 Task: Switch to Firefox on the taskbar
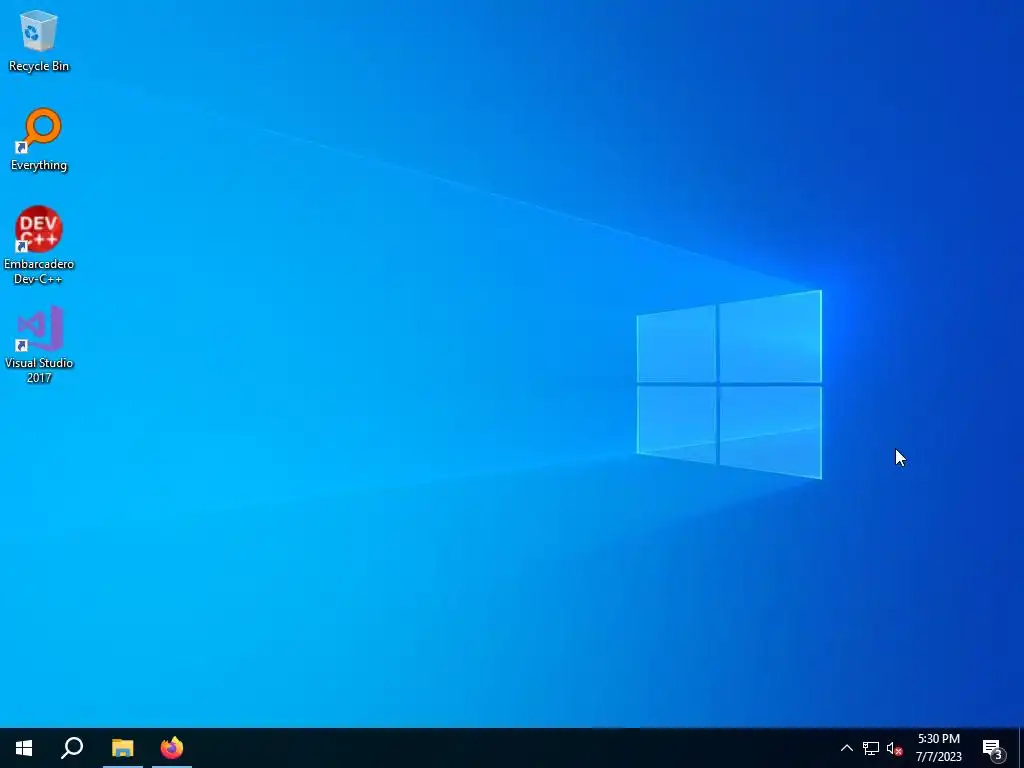tap(172, 748)
